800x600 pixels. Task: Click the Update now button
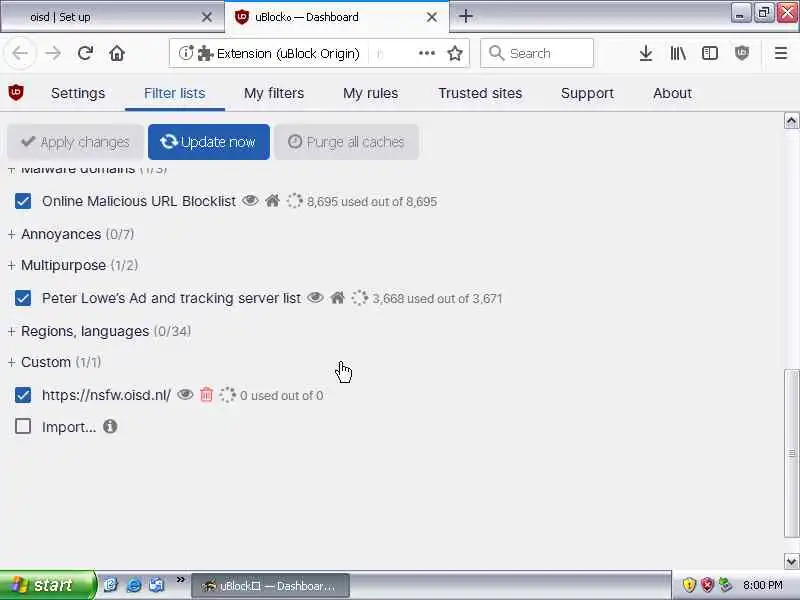click(209, 142)
